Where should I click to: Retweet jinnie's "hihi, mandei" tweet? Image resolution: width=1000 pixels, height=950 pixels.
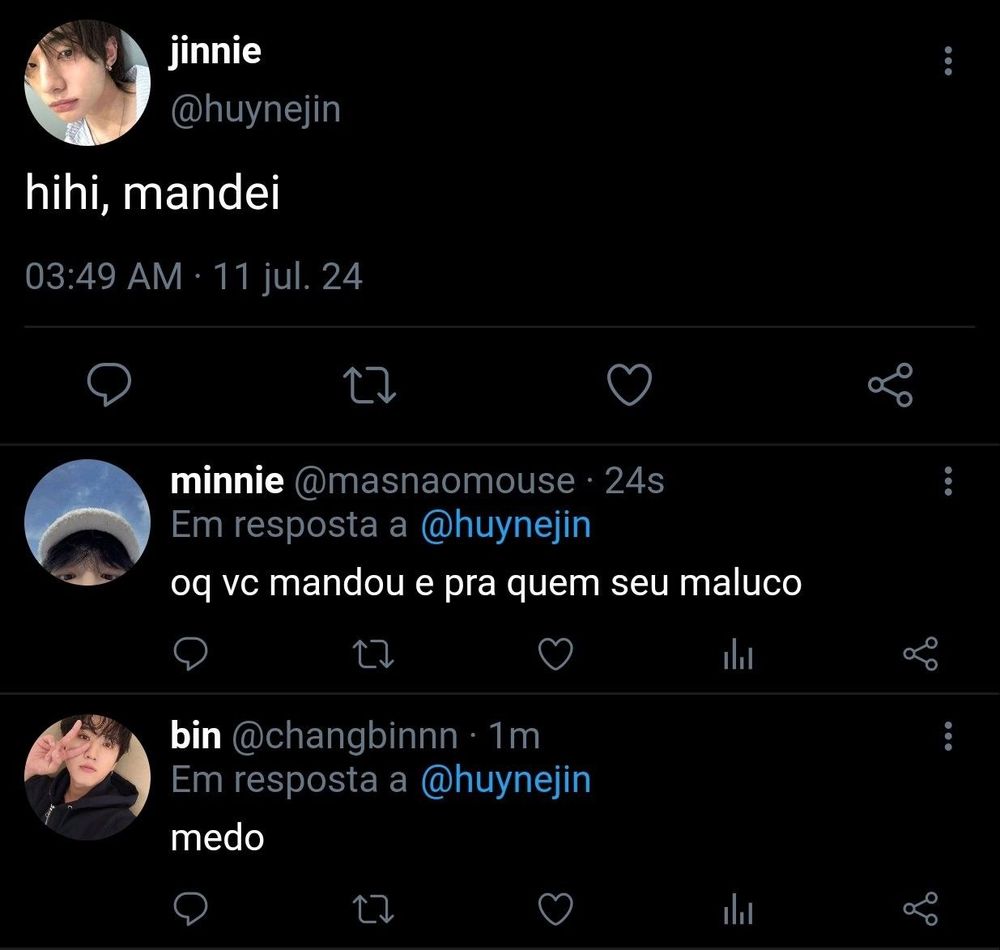tap(370, 385)
